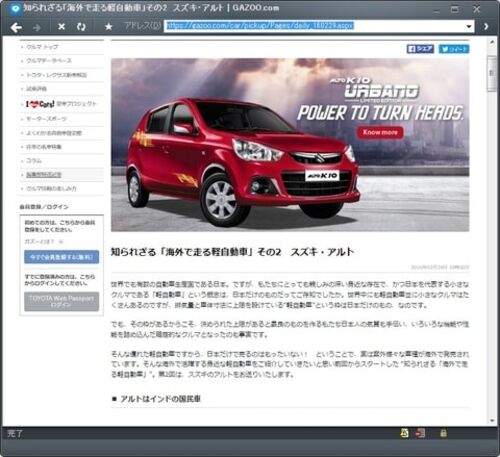The image size is (500, 457).
Task: Open favorites with the star icon
Action: pos(108,26)
